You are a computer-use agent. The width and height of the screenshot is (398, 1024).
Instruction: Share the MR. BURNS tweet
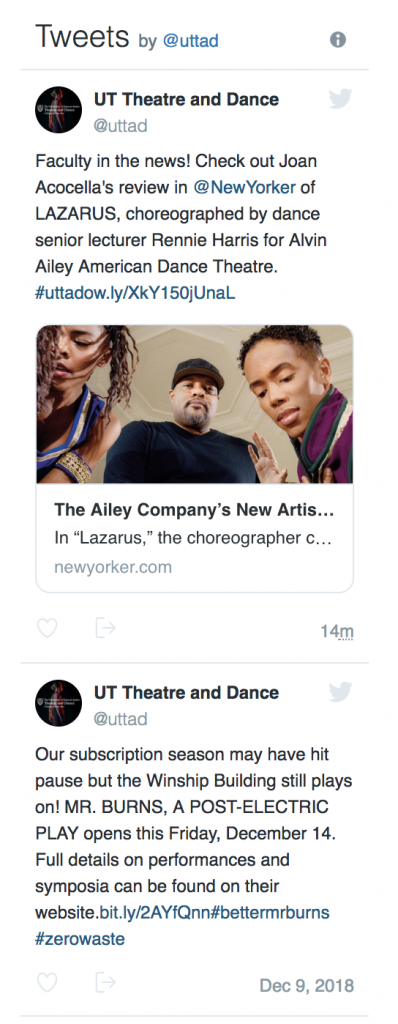pos(105,982)
